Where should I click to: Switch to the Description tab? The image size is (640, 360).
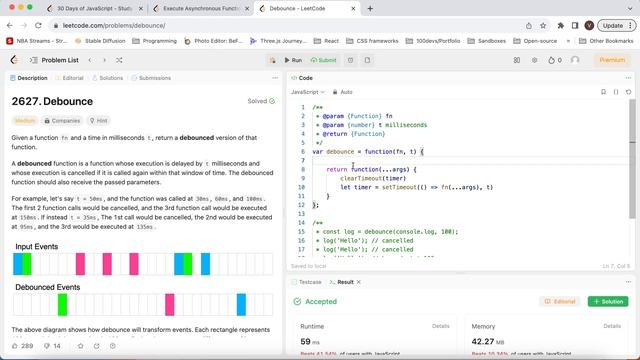coord(29,78)
